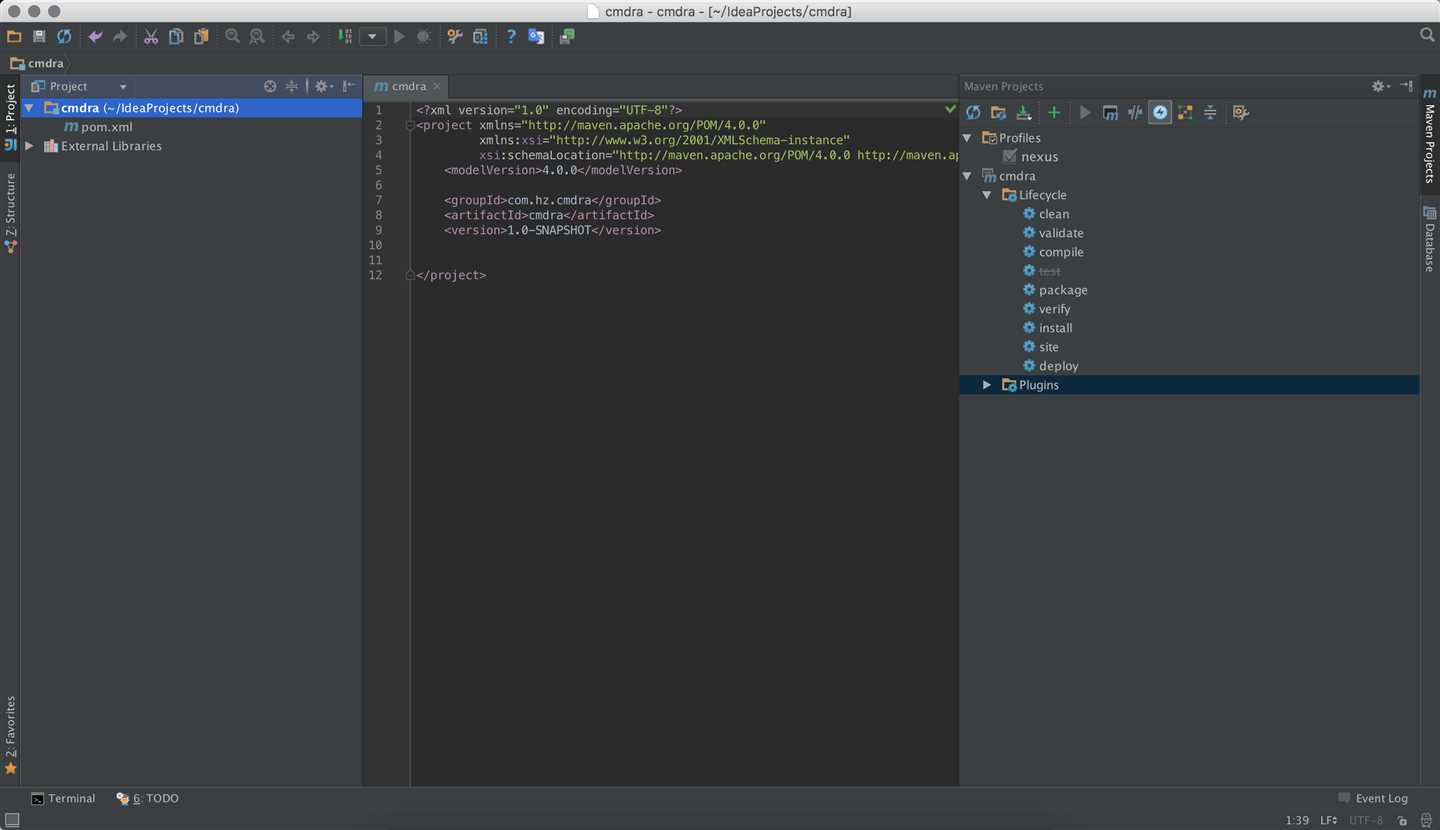1440x830 pixels.
Task: Click the Paste clipboard icon
Action: [x=201, y=36]
